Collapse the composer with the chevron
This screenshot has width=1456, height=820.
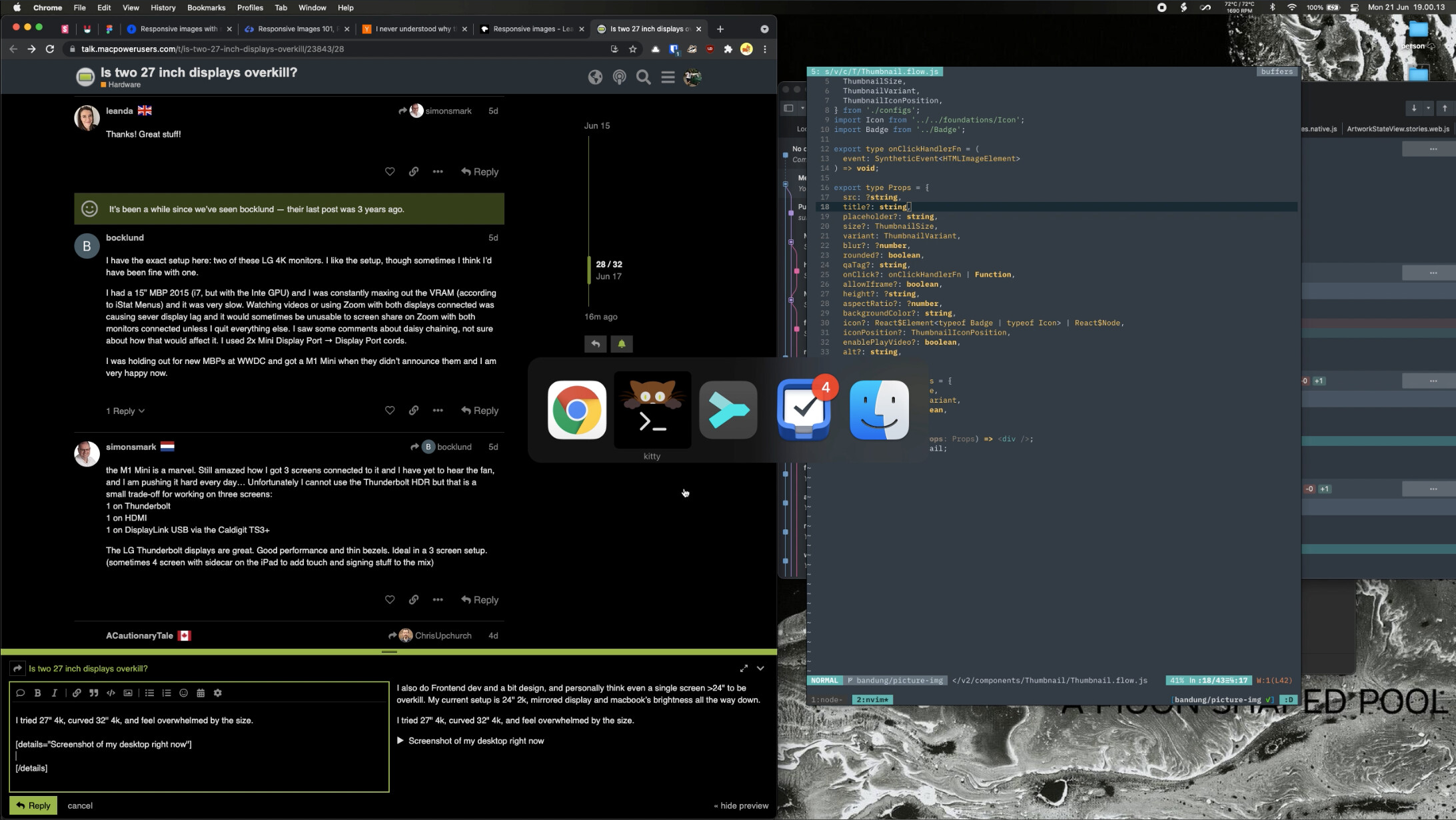[760, 668]
